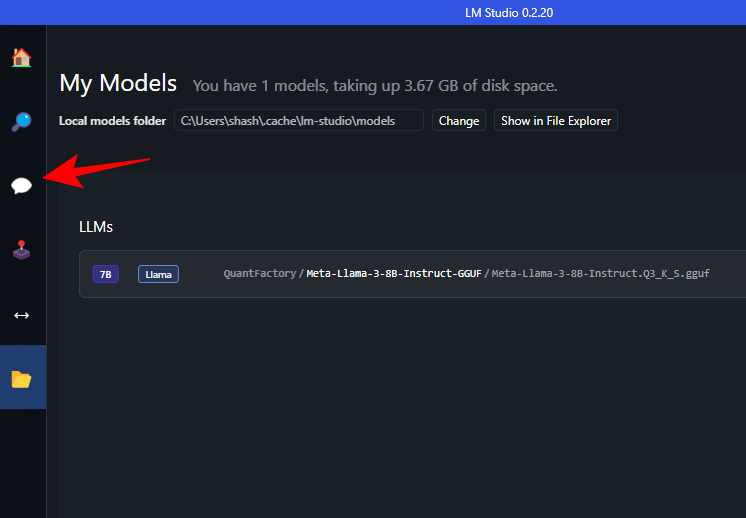This screenshot has height=518, width=746.
Task: Open the AI Chat speech bubble icon
Action: (21, 186)
